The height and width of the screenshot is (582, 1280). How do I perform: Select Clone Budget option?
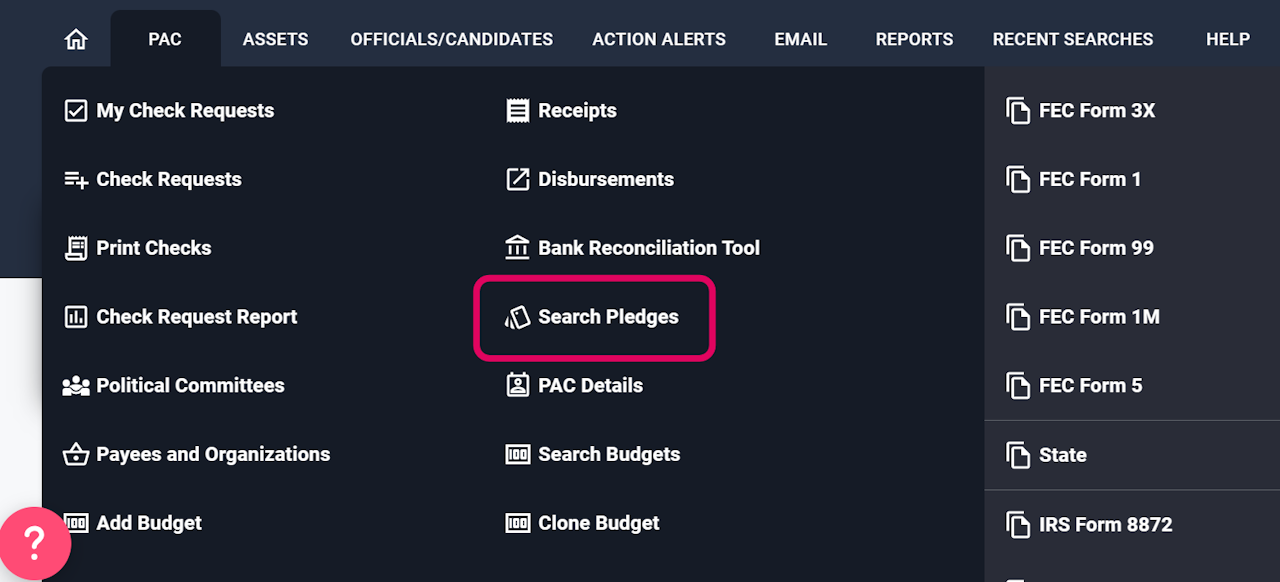point(598,523)
